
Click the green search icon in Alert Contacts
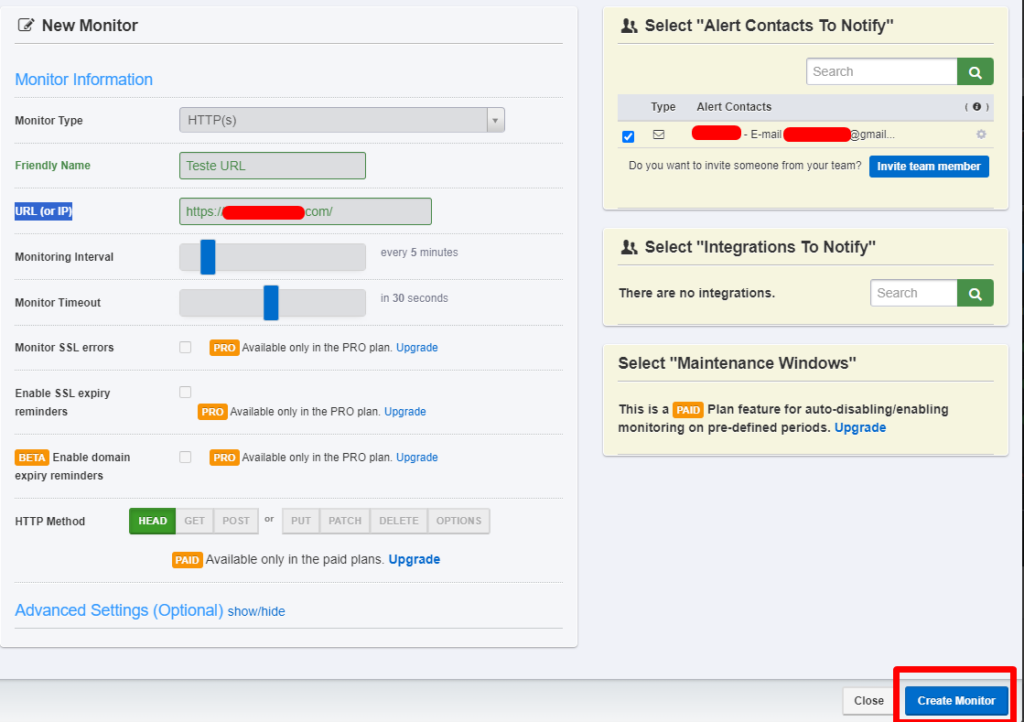coord(975,72)
